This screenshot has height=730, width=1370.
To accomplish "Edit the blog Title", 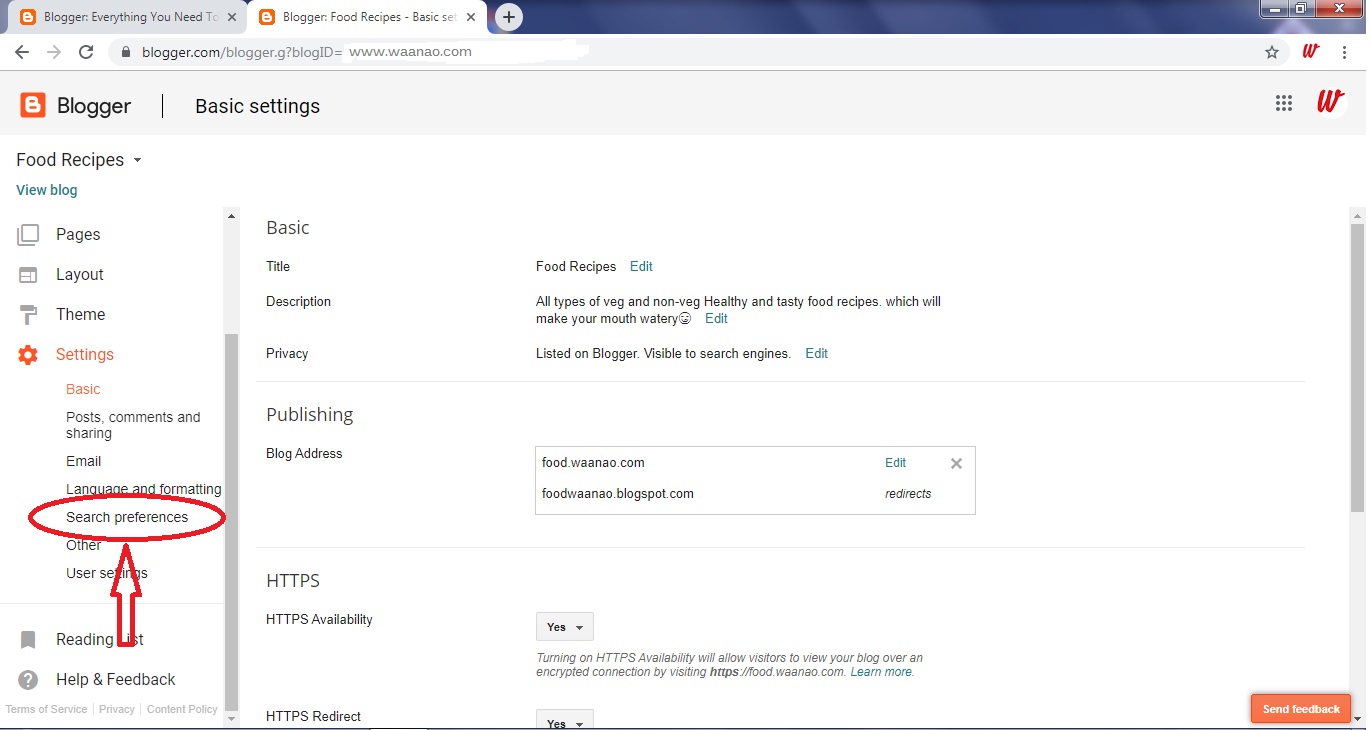I will (x=641, y=266).
